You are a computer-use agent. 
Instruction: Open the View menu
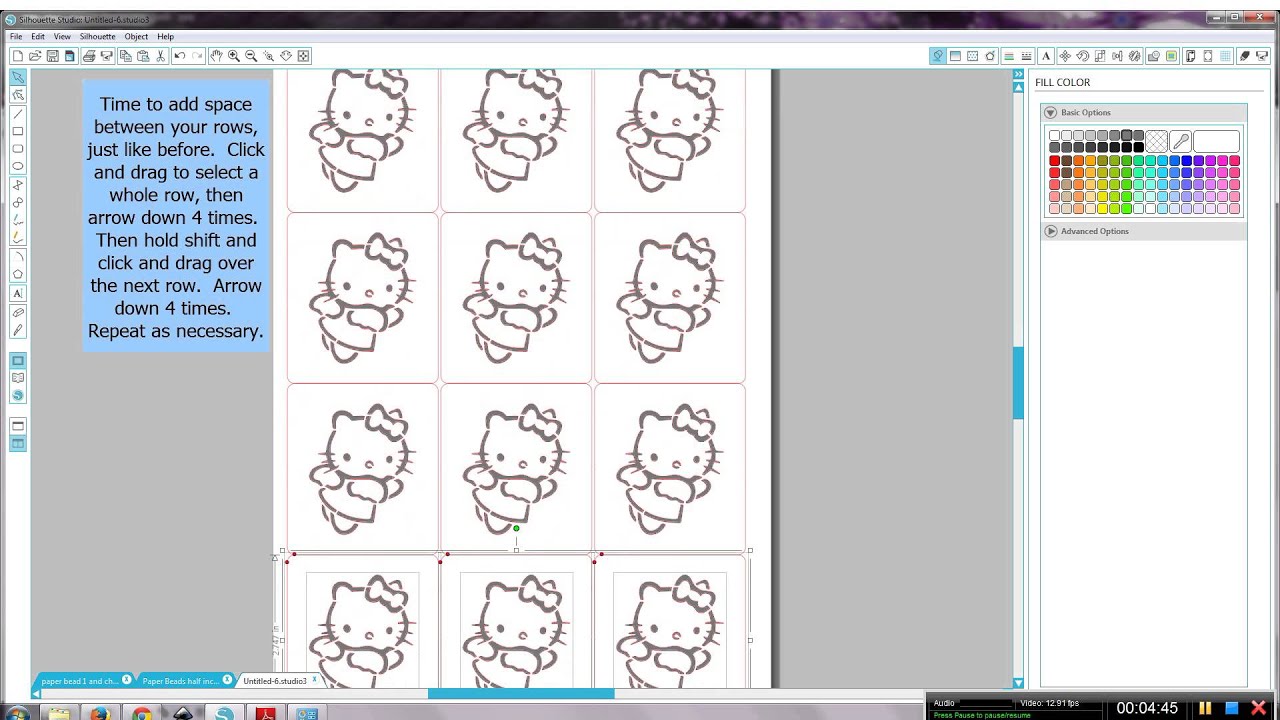tap(62, 36)
